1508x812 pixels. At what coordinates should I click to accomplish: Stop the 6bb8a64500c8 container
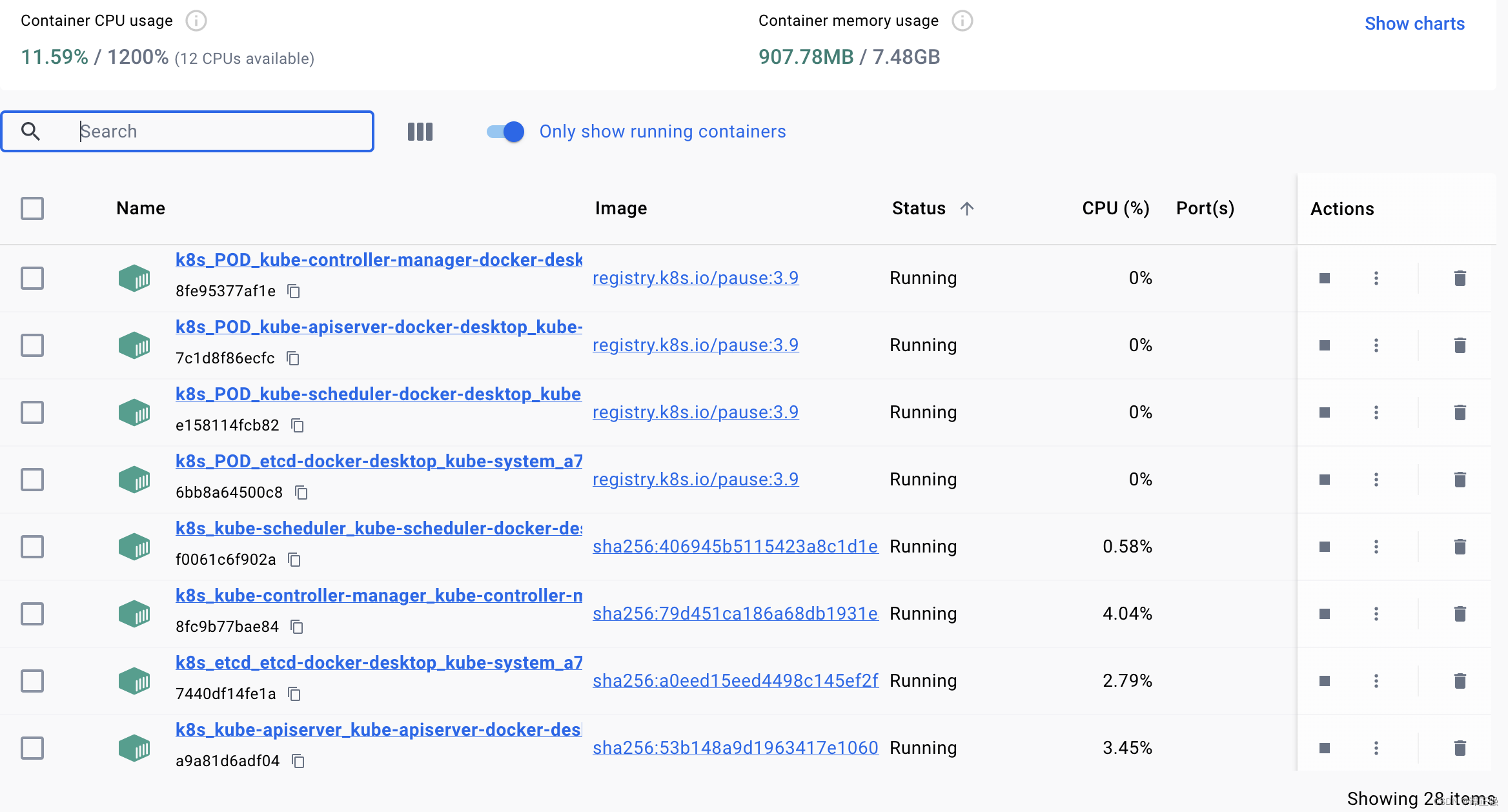(1325, 480)
